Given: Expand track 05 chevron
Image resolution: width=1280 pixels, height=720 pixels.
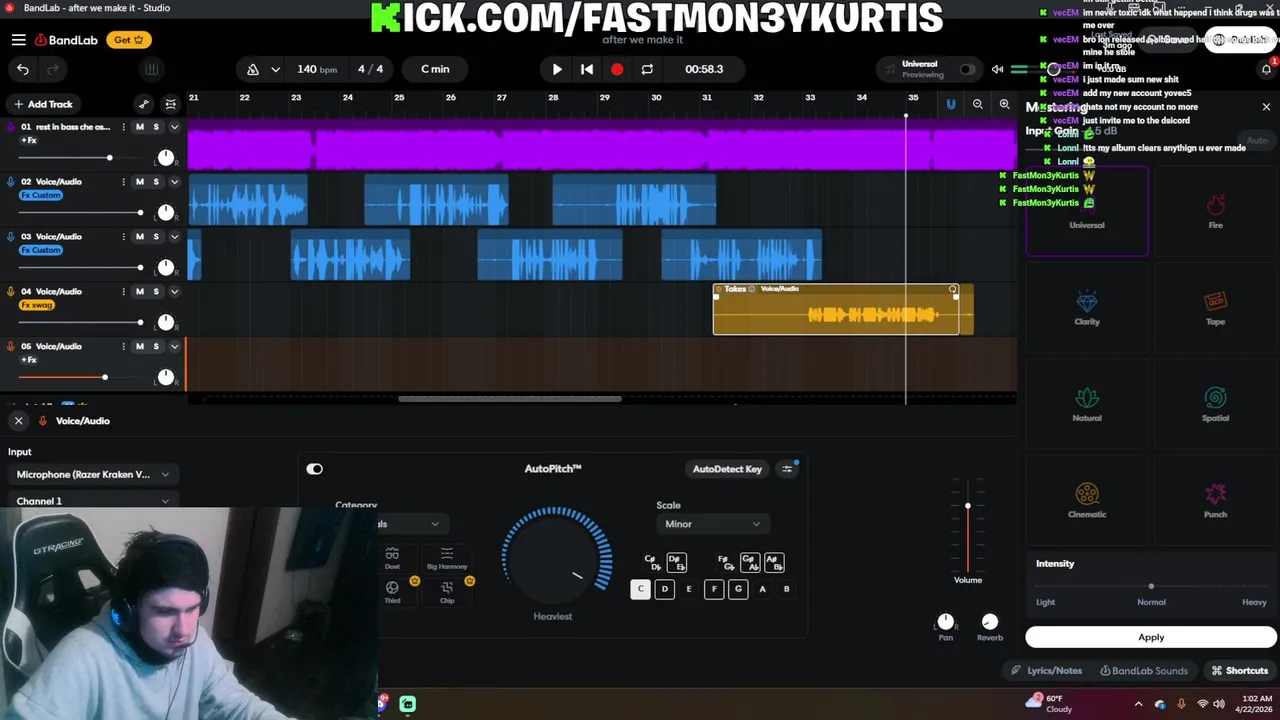Looking at the screenshot, I should coord(174,346).
